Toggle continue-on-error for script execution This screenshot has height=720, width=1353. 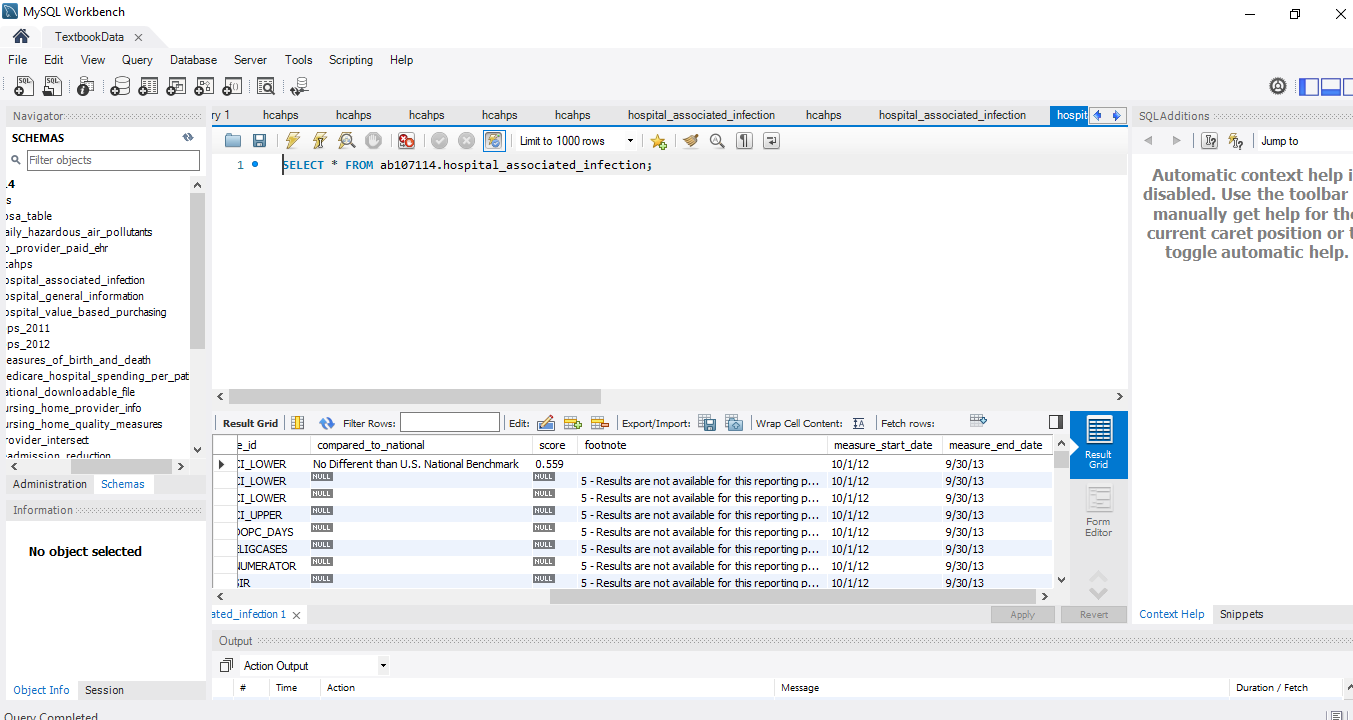click(406, 141)
